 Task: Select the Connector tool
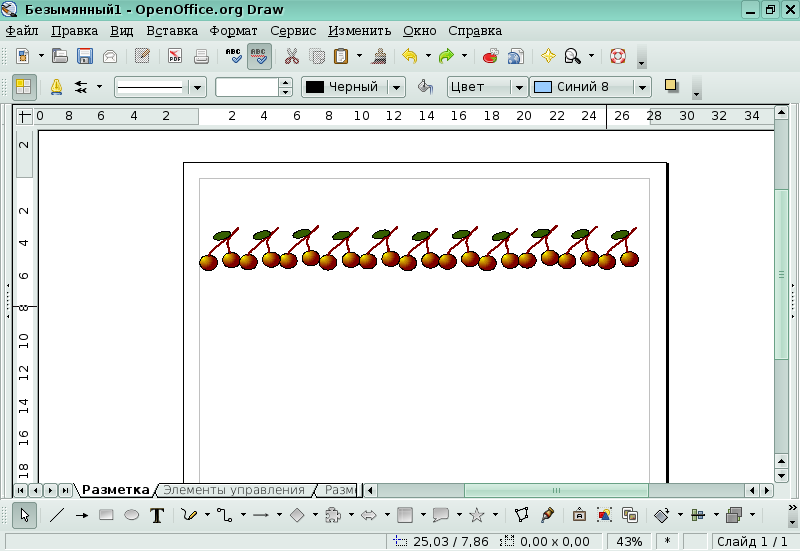[224, 515]
